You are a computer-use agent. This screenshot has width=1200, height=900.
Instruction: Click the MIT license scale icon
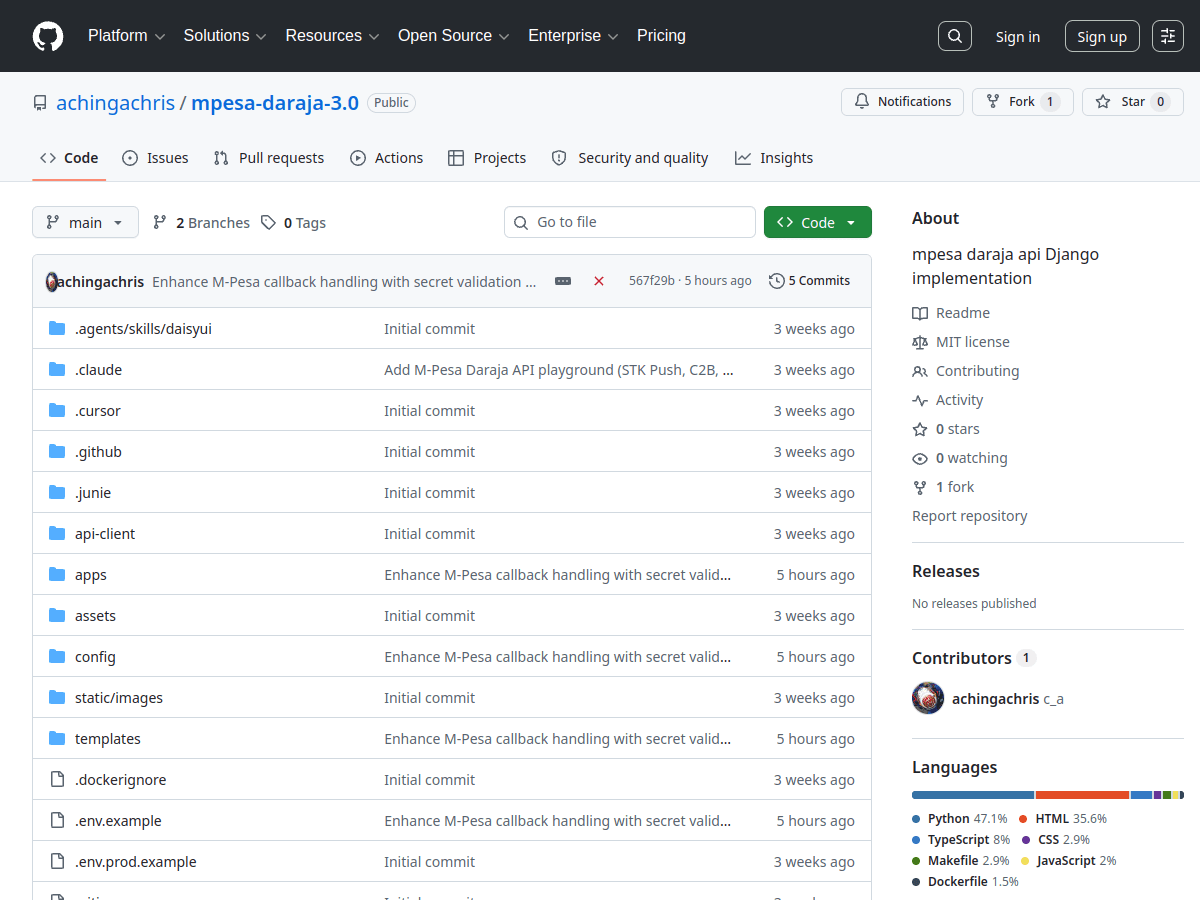[x=920, y=342]
